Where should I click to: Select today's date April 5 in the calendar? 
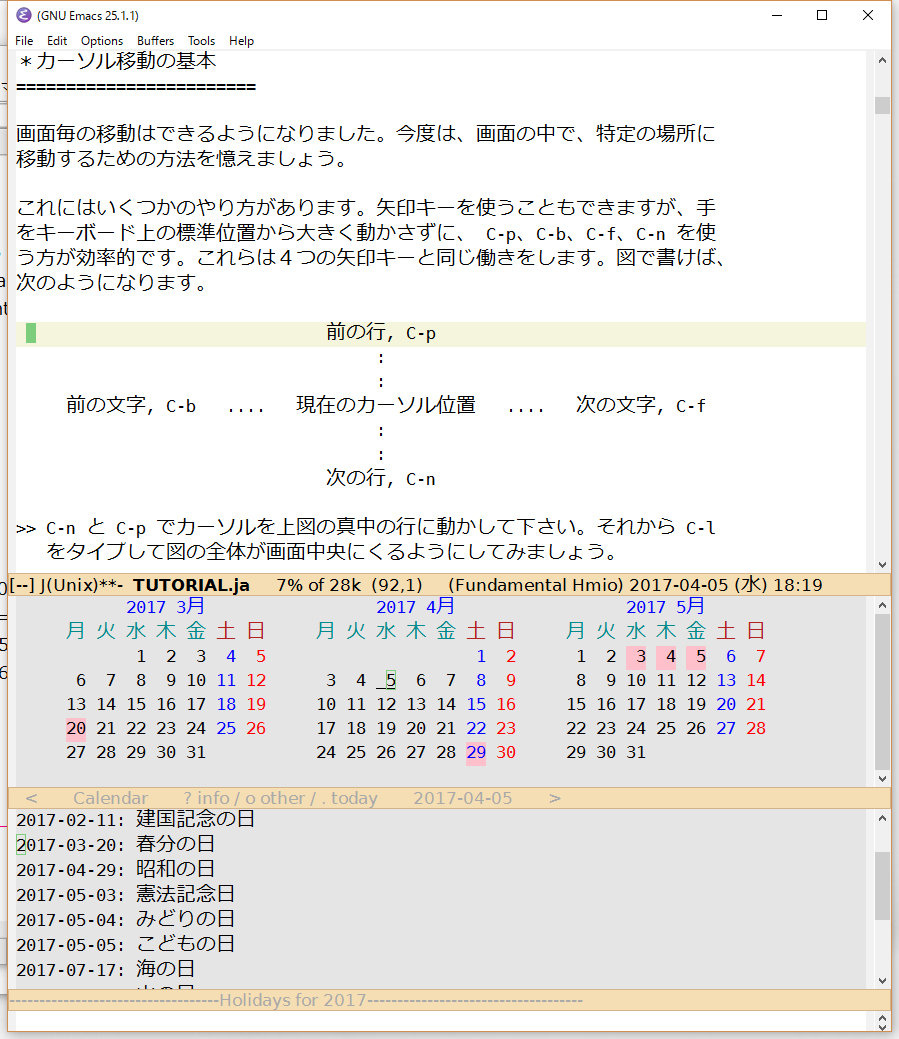[391, 680]
